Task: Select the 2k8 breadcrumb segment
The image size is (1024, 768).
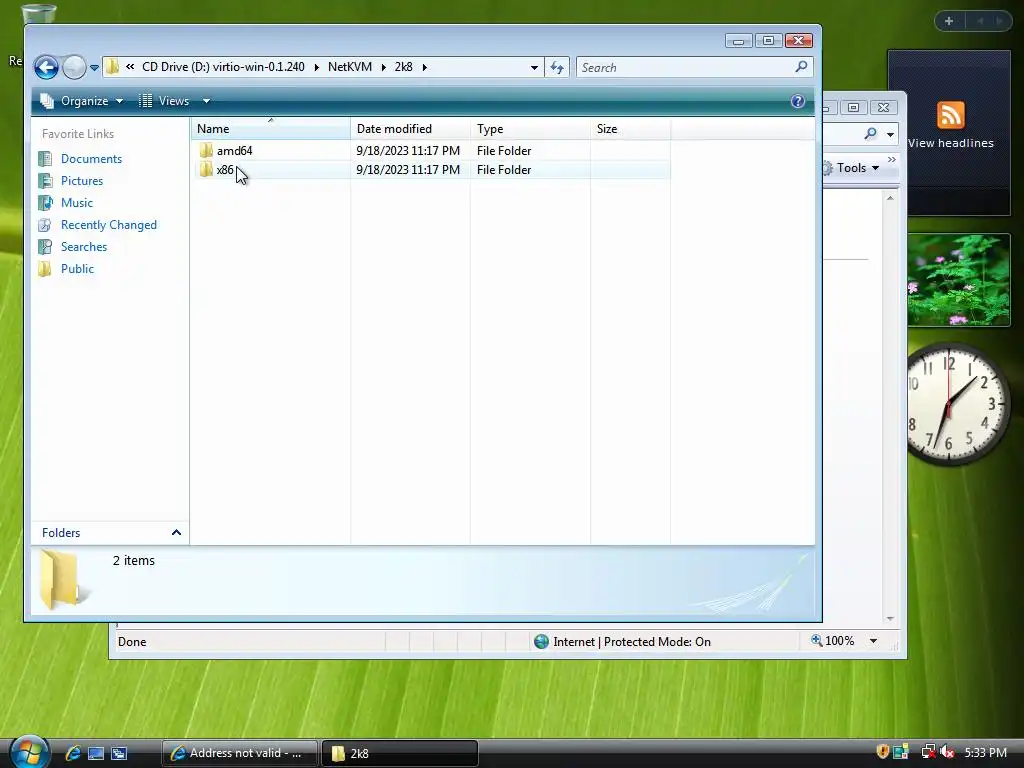Action: click(x=404, y=67)
